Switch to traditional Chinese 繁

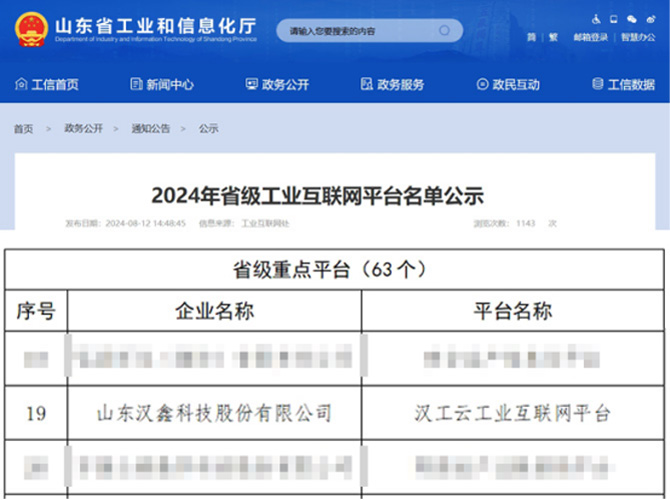553,38
